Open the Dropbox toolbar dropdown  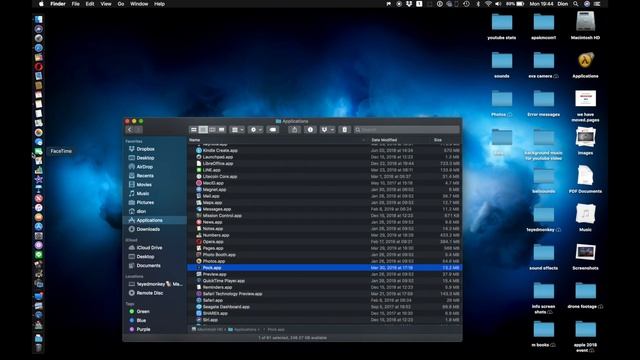pos(327,130)
